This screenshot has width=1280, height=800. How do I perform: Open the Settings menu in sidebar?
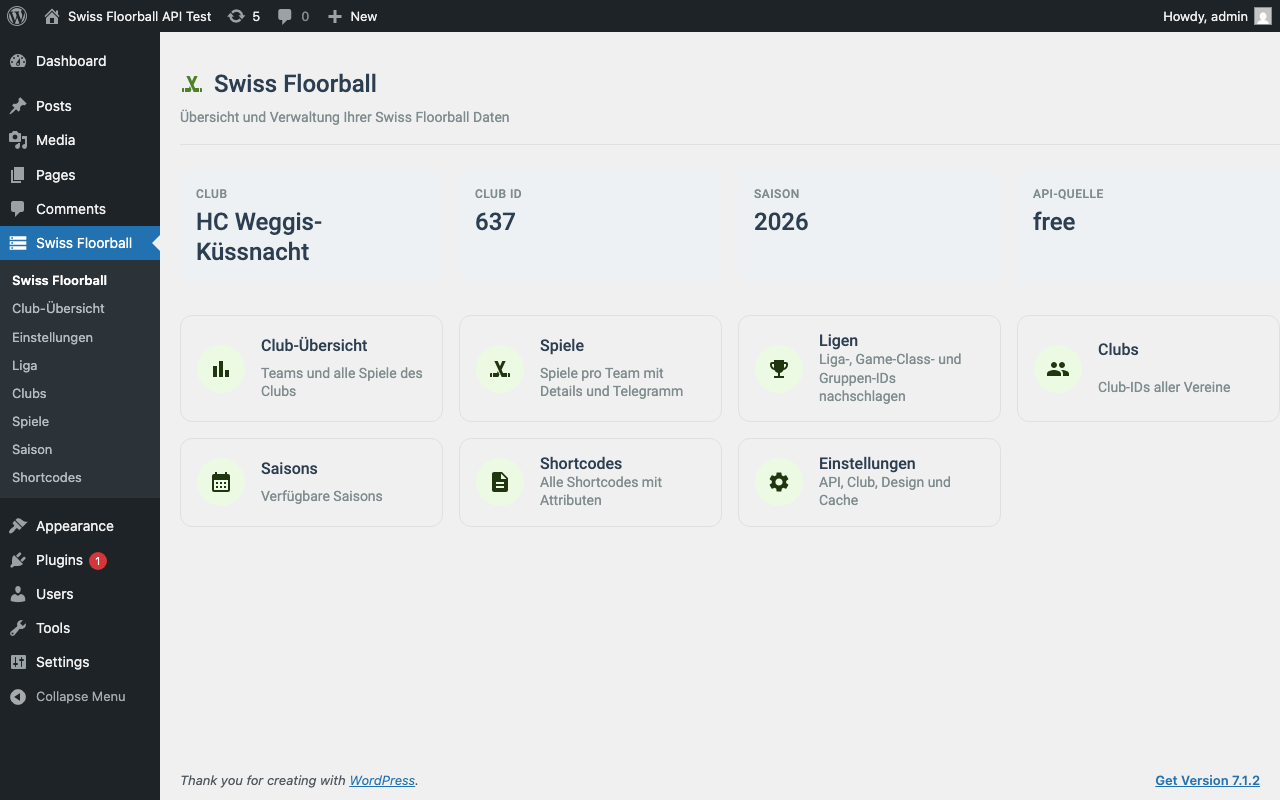(80, 662)
